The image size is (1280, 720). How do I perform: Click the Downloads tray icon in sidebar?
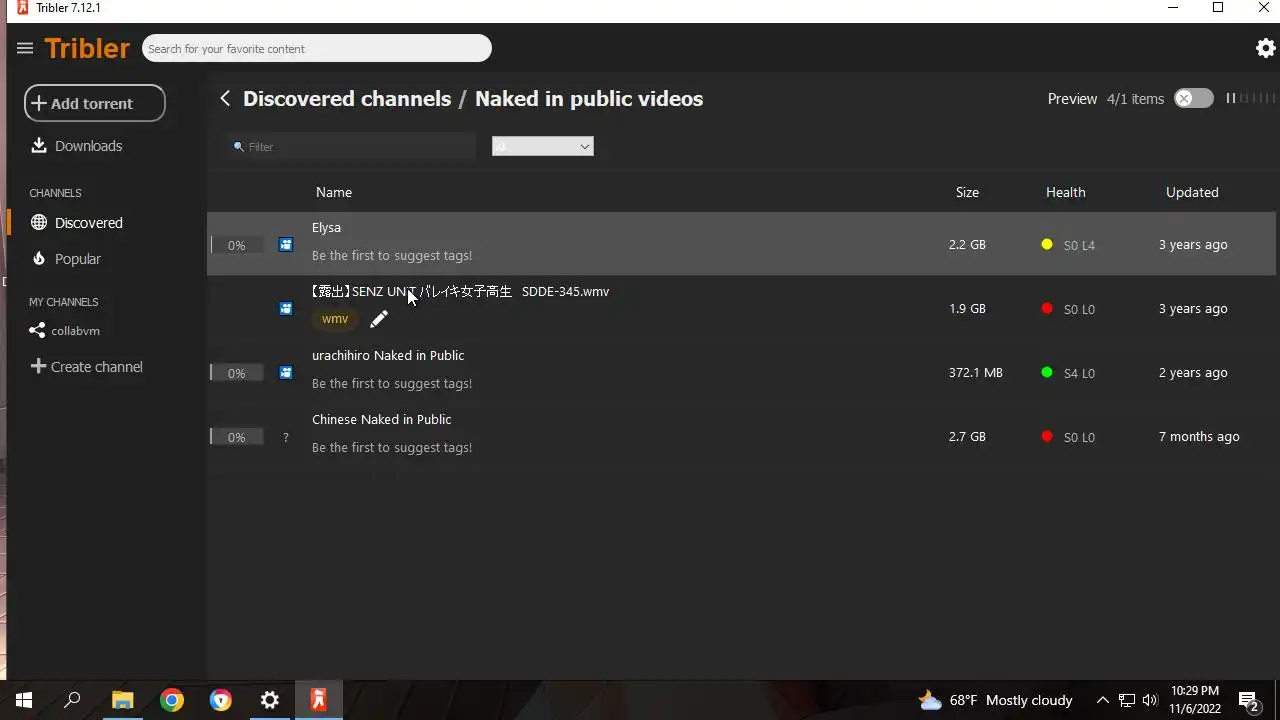(39, 145)
